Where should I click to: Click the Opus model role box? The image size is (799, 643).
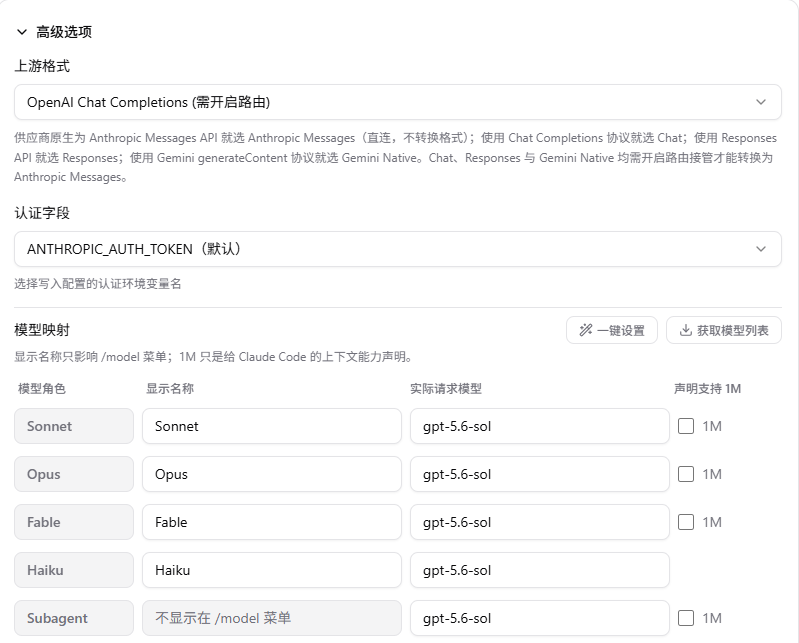[74, 474]
